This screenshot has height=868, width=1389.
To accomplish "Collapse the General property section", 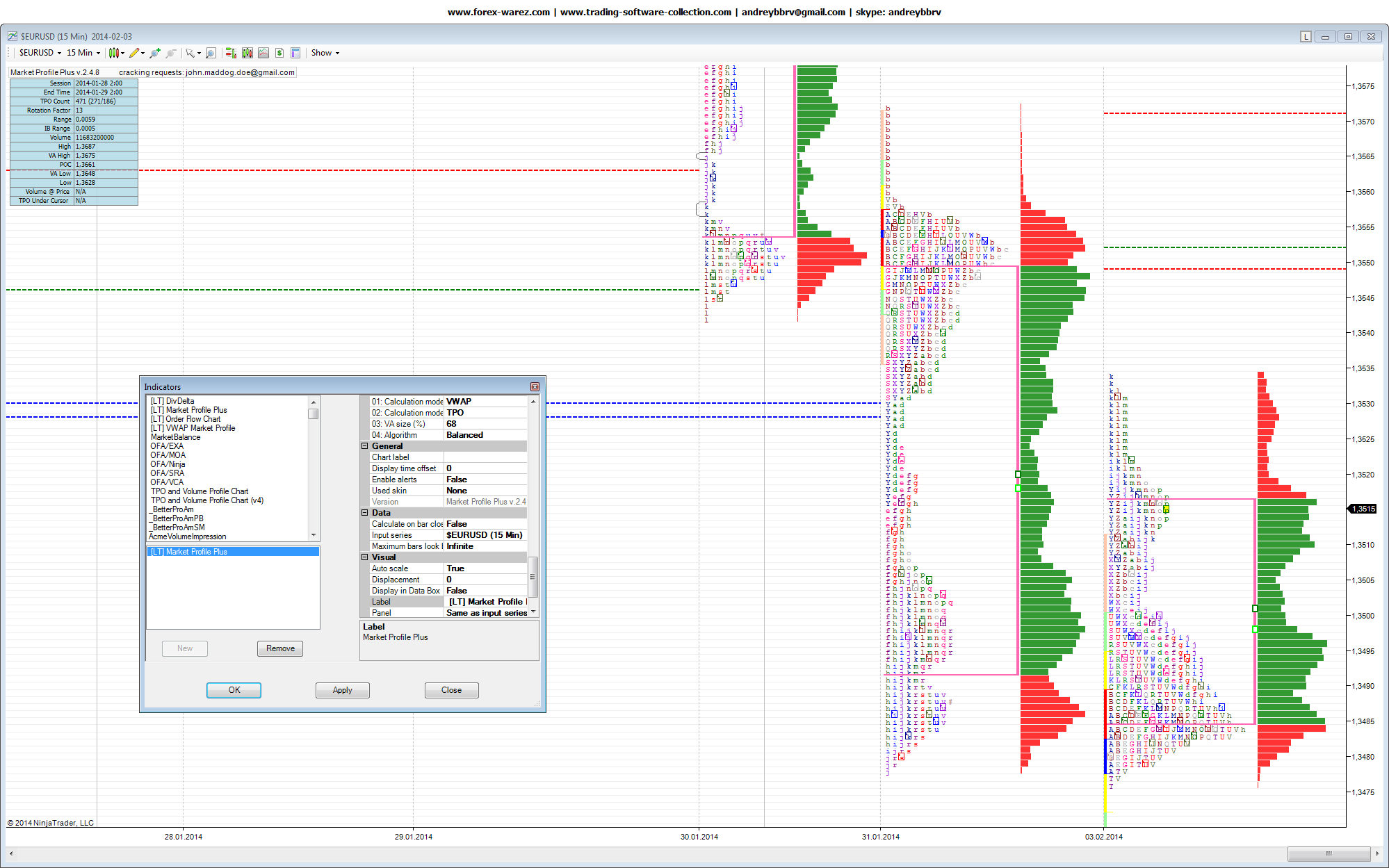I will pos(364,446).
